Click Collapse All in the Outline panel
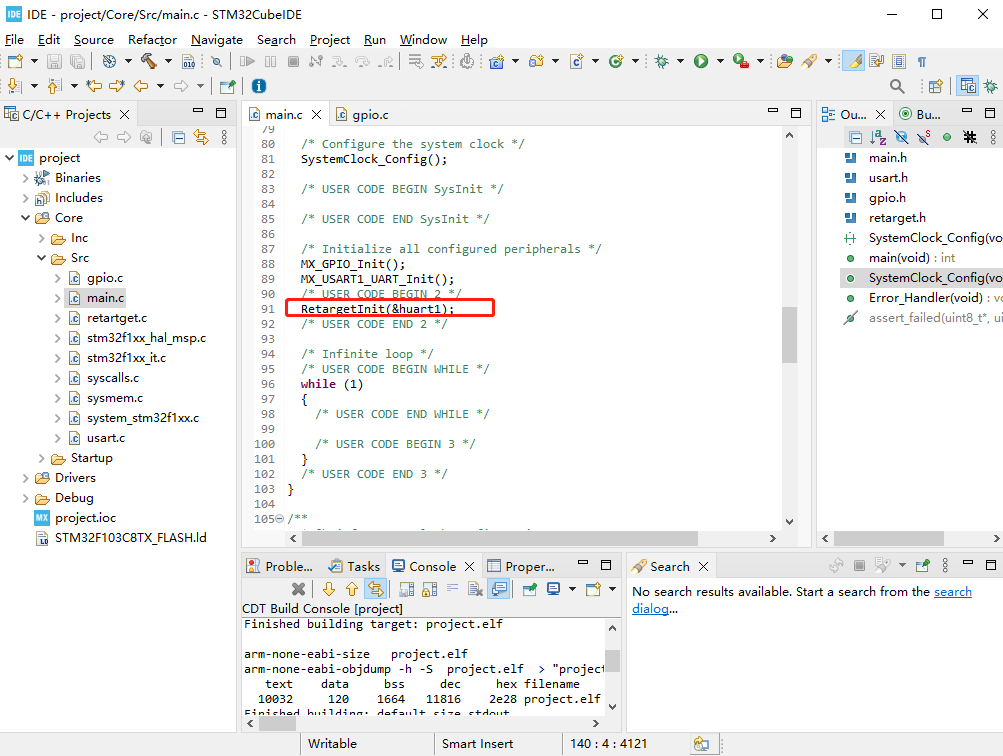Viewport: 1003px width, 756px height. tap(855, 137)
